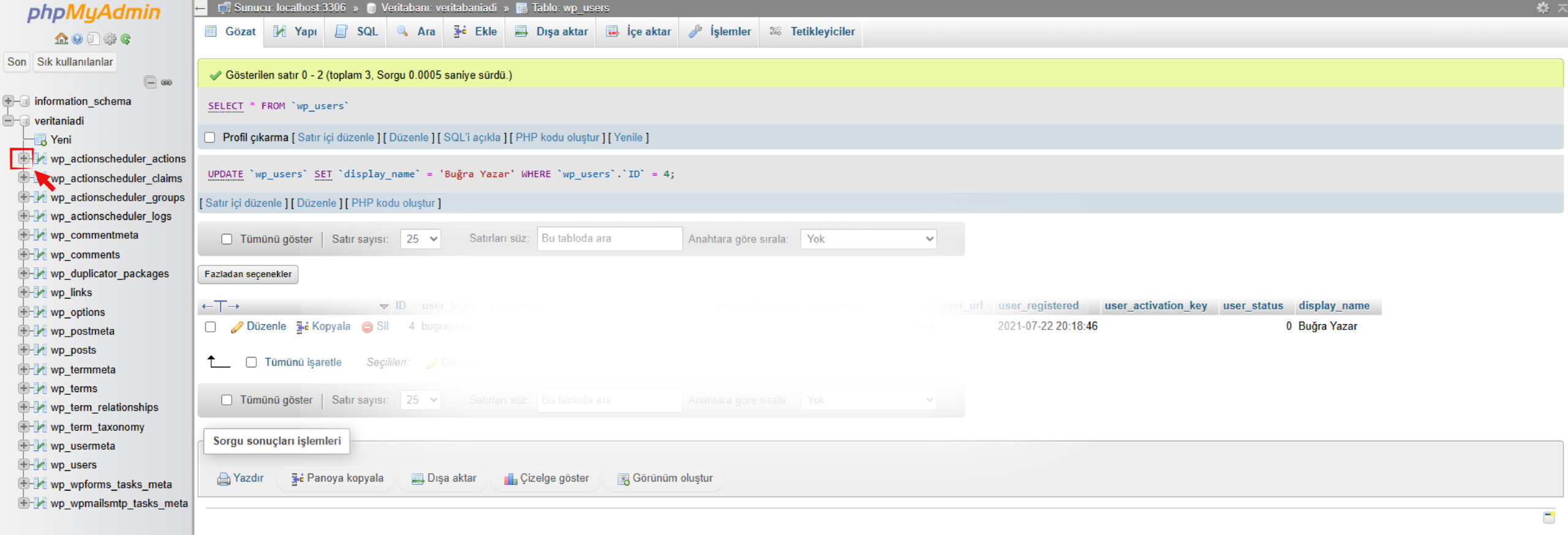Screen dimensions: 1568x535
Task: Collapse the veritaniadi database node
Action: pyautogui.click(x=8, y=121)
